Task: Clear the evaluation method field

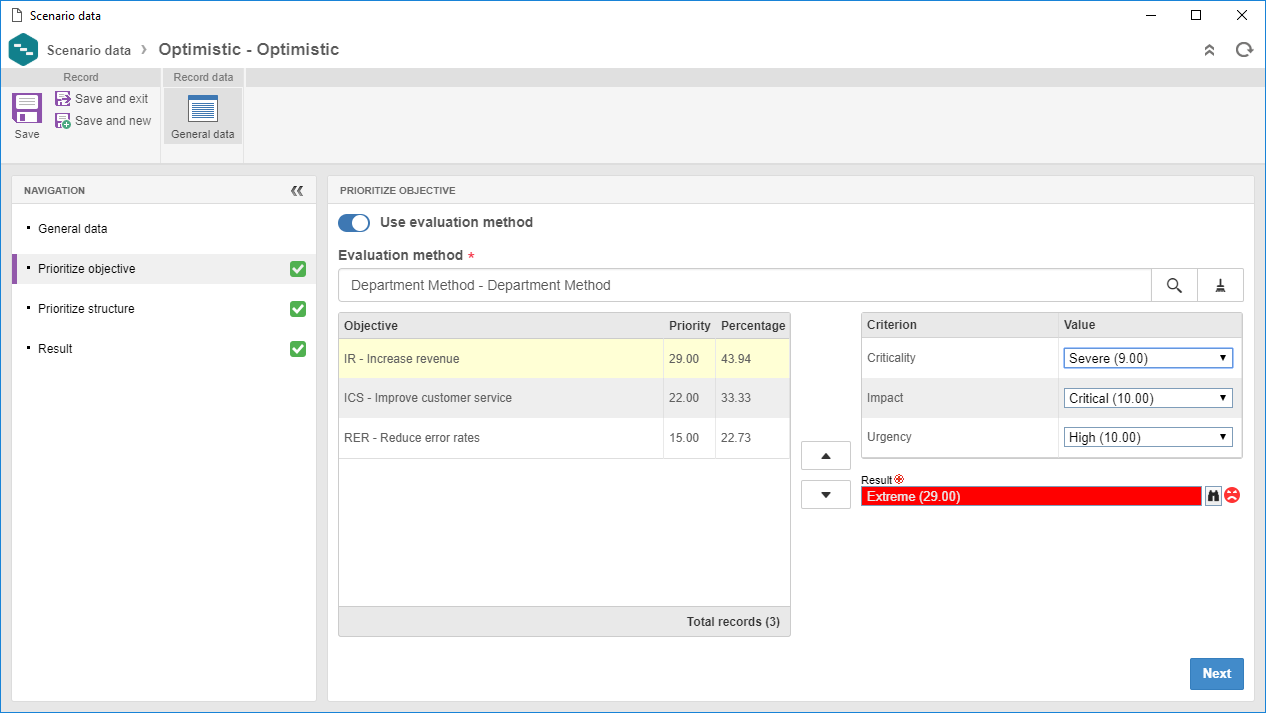Action: 1220,285
